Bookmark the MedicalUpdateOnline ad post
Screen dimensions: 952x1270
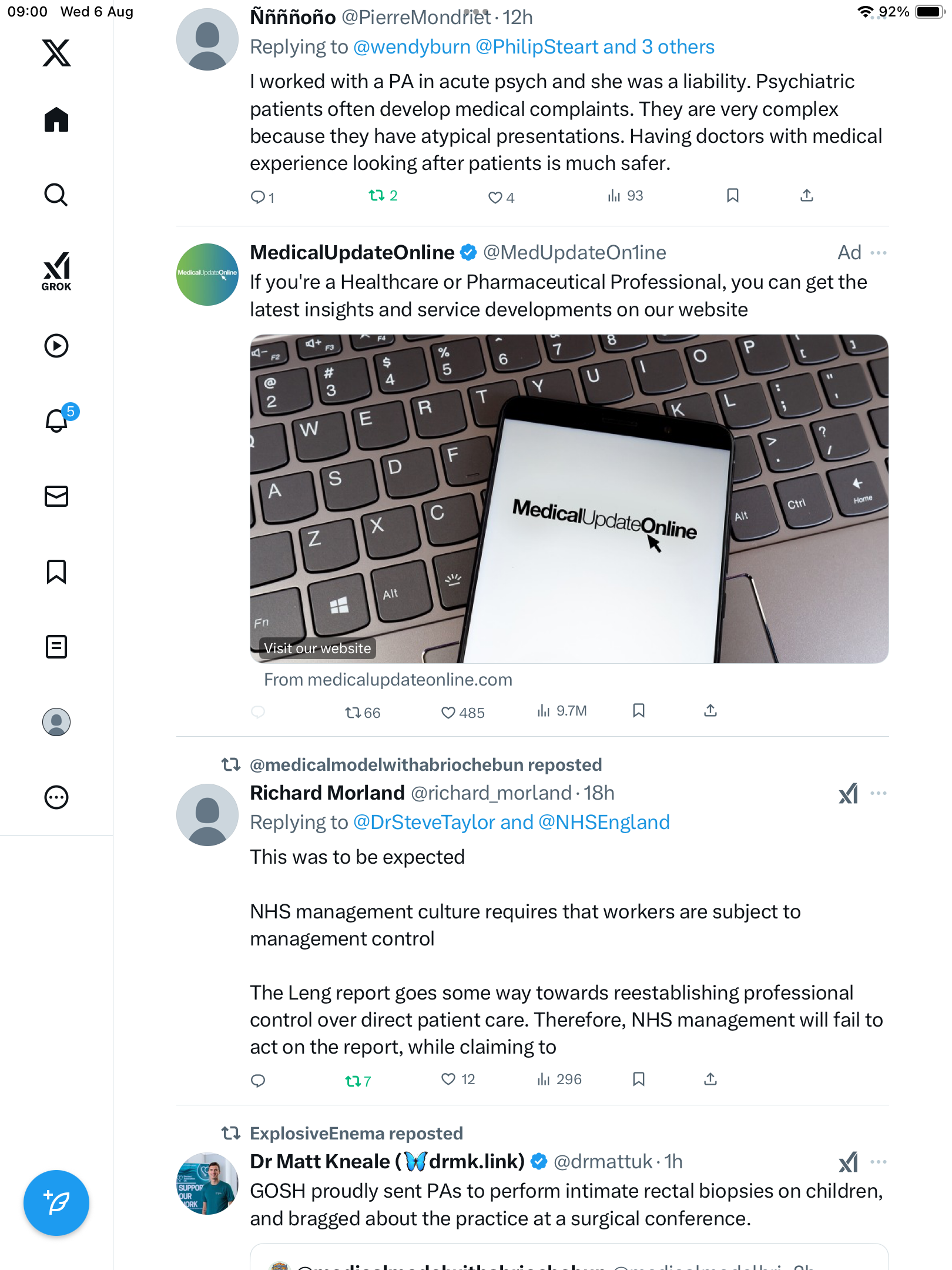tap(639, 711)
